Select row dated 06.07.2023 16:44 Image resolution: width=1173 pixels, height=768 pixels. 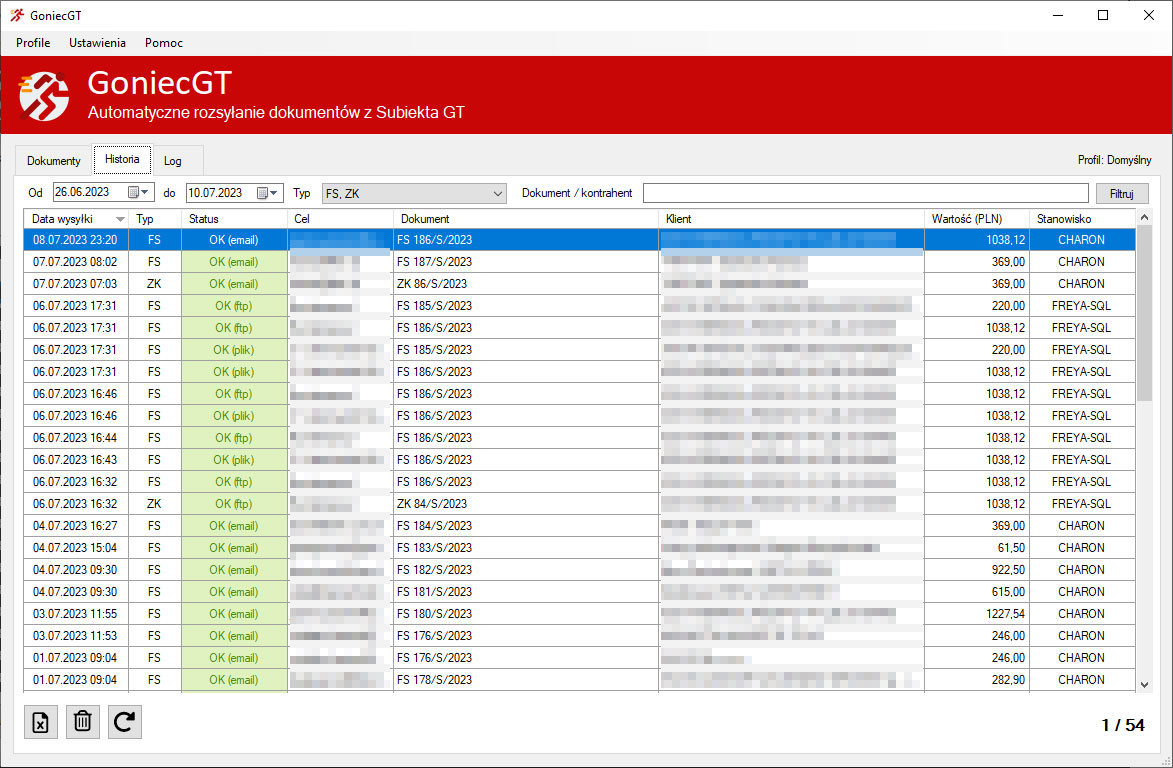(x=580, y=438)
